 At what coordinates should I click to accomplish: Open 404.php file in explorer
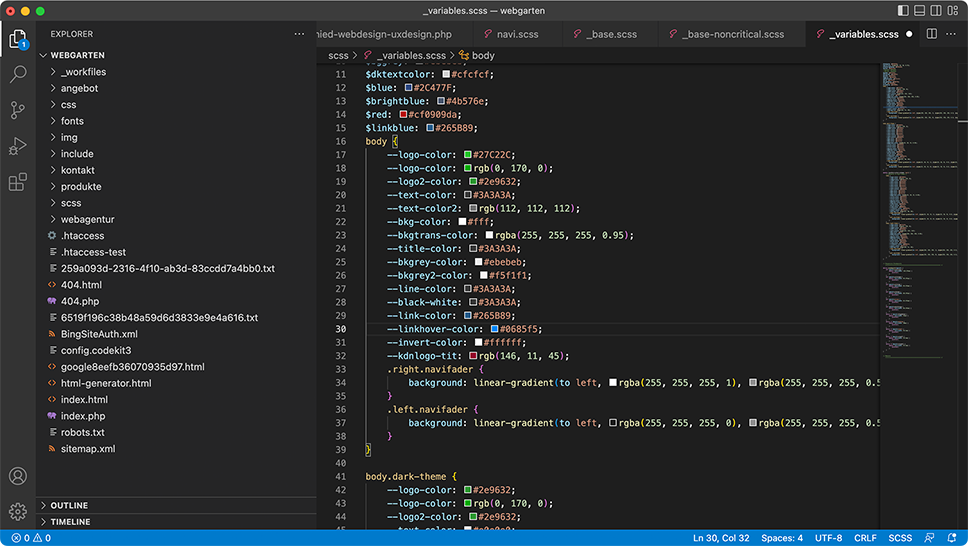point(176,301)
